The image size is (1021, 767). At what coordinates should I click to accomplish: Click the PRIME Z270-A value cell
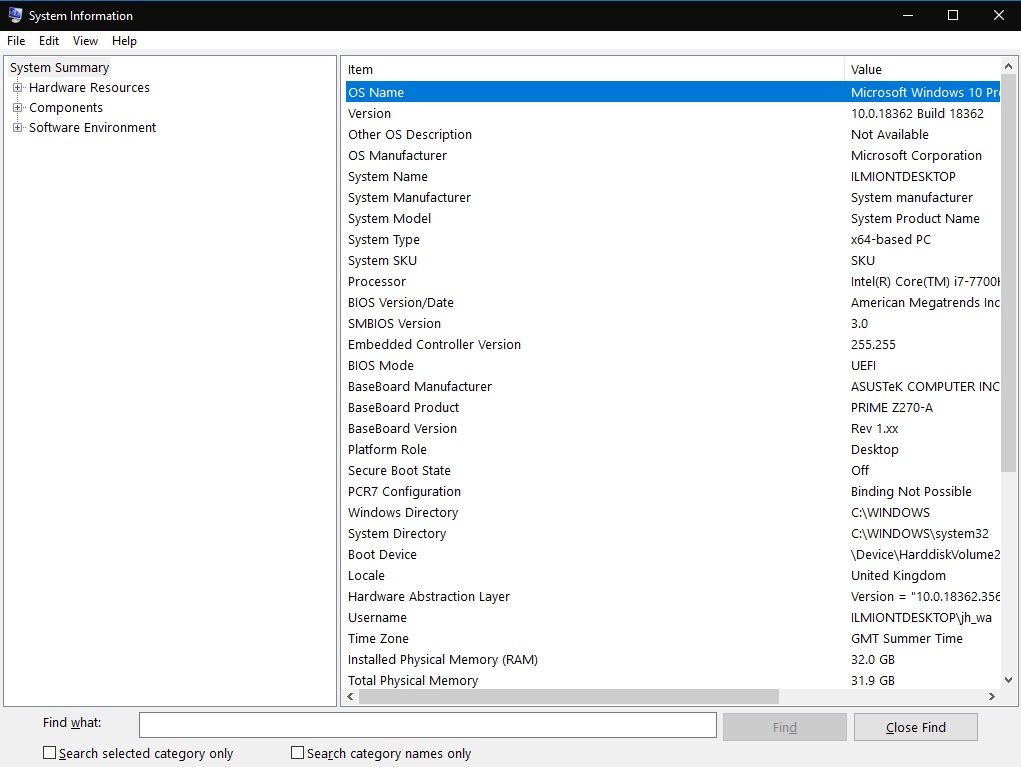[x=891, y=408]
